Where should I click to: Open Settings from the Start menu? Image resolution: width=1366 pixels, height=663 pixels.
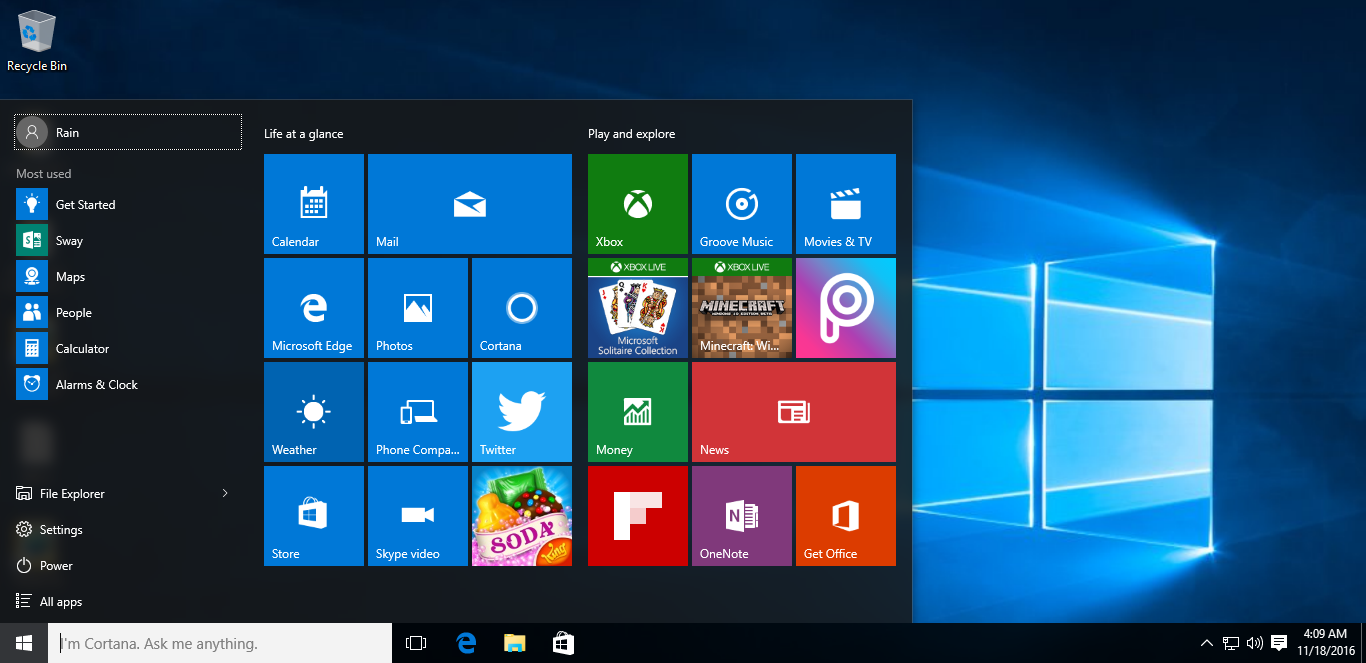[x=128, y=530]
